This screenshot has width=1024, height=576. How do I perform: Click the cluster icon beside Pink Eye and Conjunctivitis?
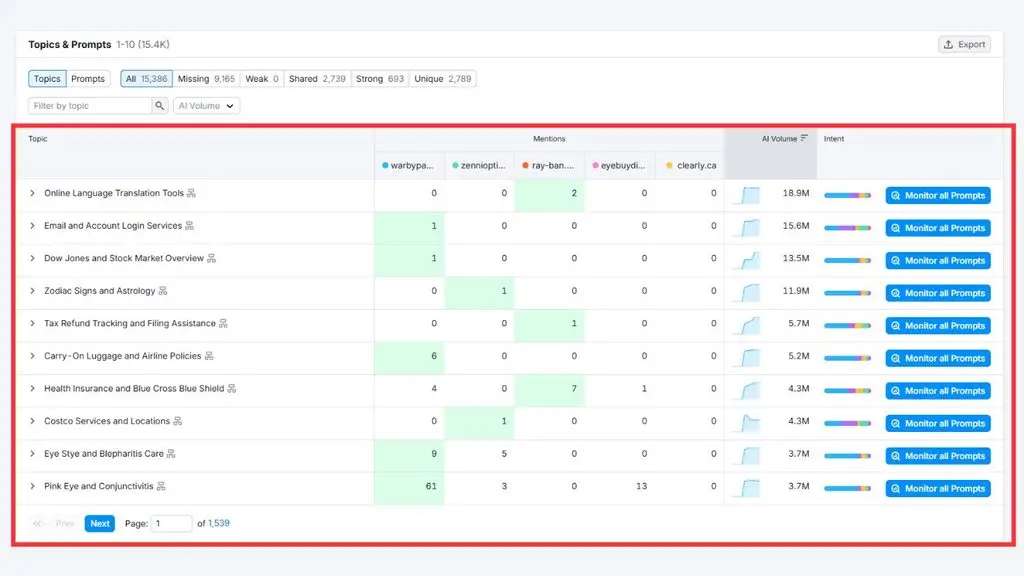tap(161, 487)
